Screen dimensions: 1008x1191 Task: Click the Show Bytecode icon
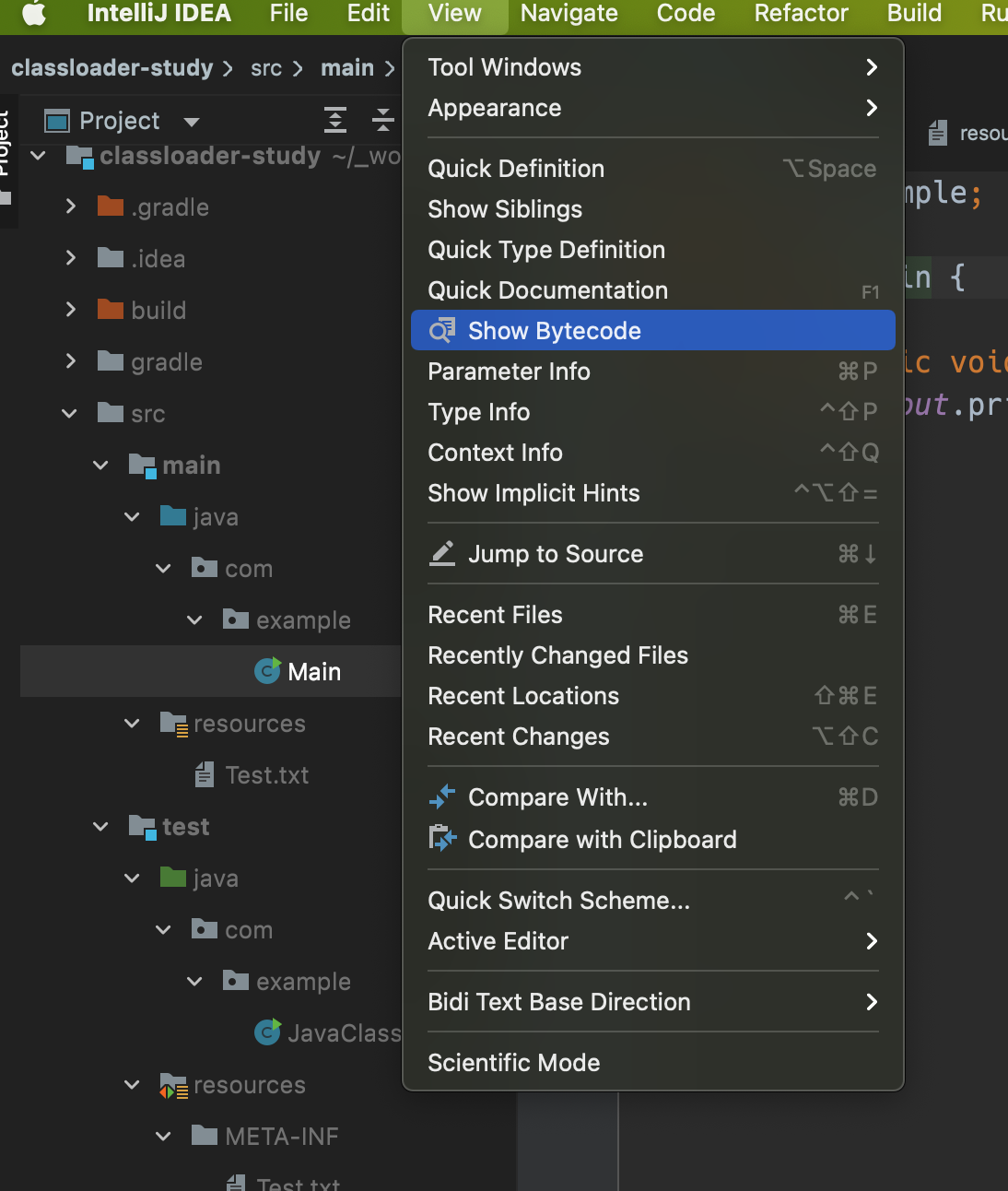443,330
